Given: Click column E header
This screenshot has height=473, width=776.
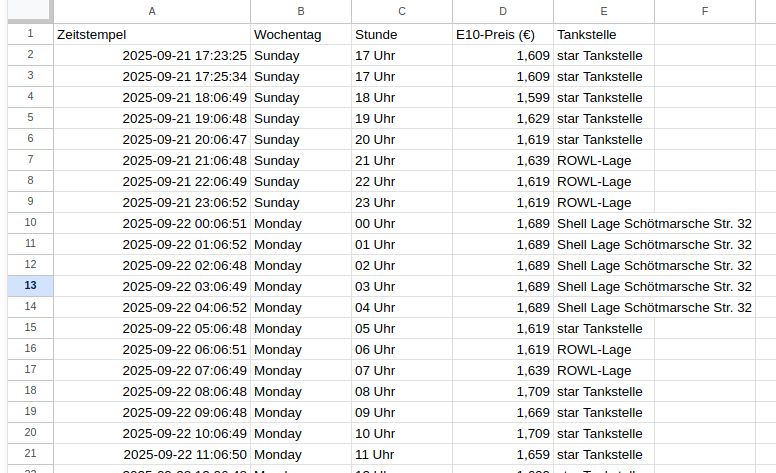Looking at the screenshot, I should click(x=604, y=11).
